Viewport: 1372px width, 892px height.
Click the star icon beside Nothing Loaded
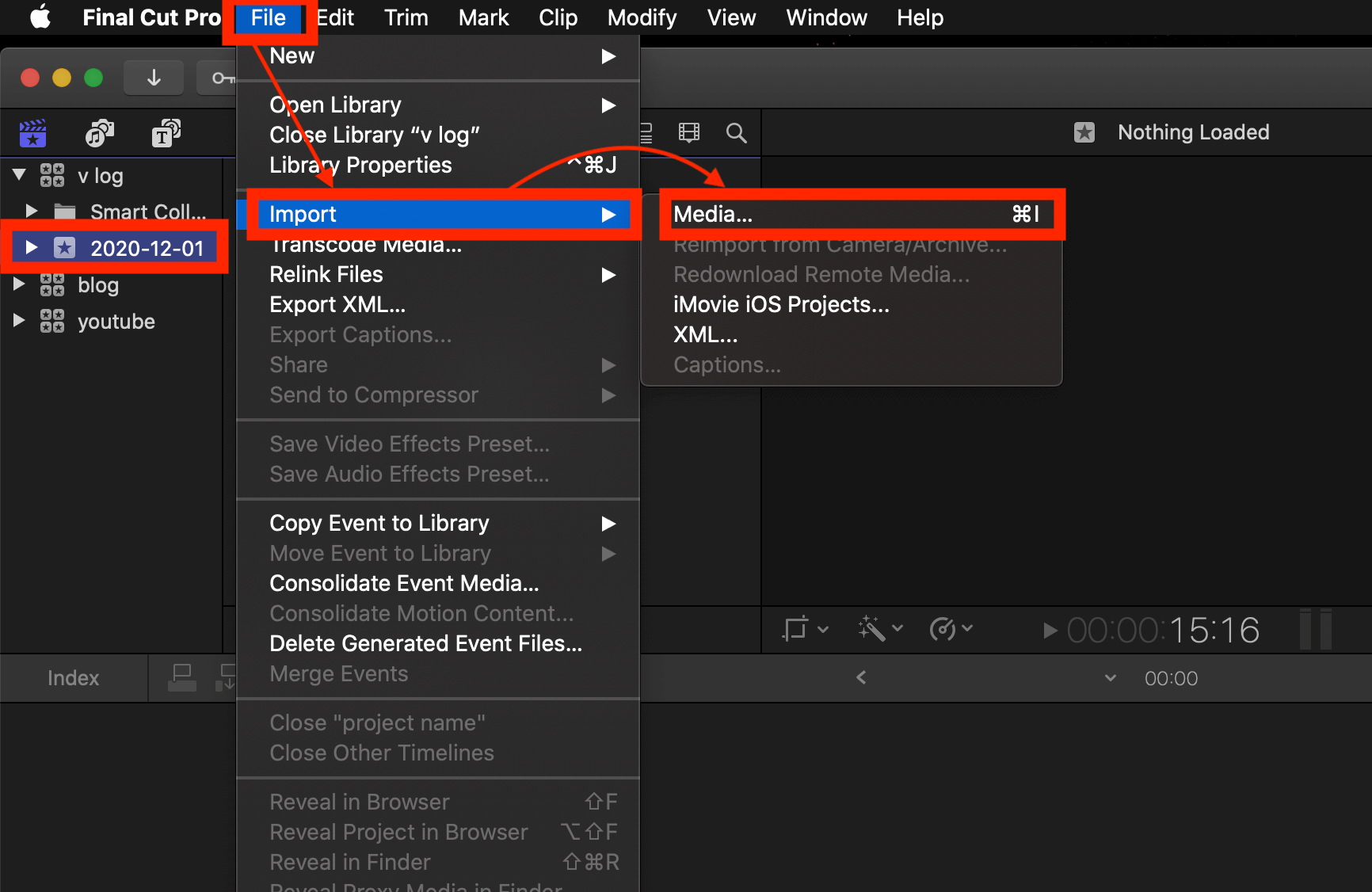1084,132
